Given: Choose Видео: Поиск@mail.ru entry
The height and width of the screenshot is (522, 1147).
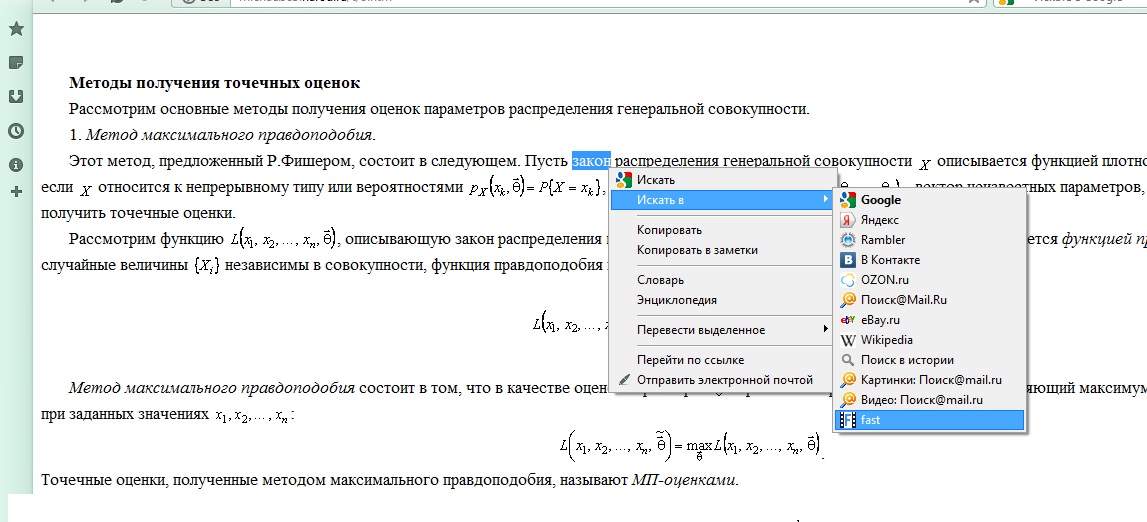Looking at the screenshot, I should pos(930,400).
